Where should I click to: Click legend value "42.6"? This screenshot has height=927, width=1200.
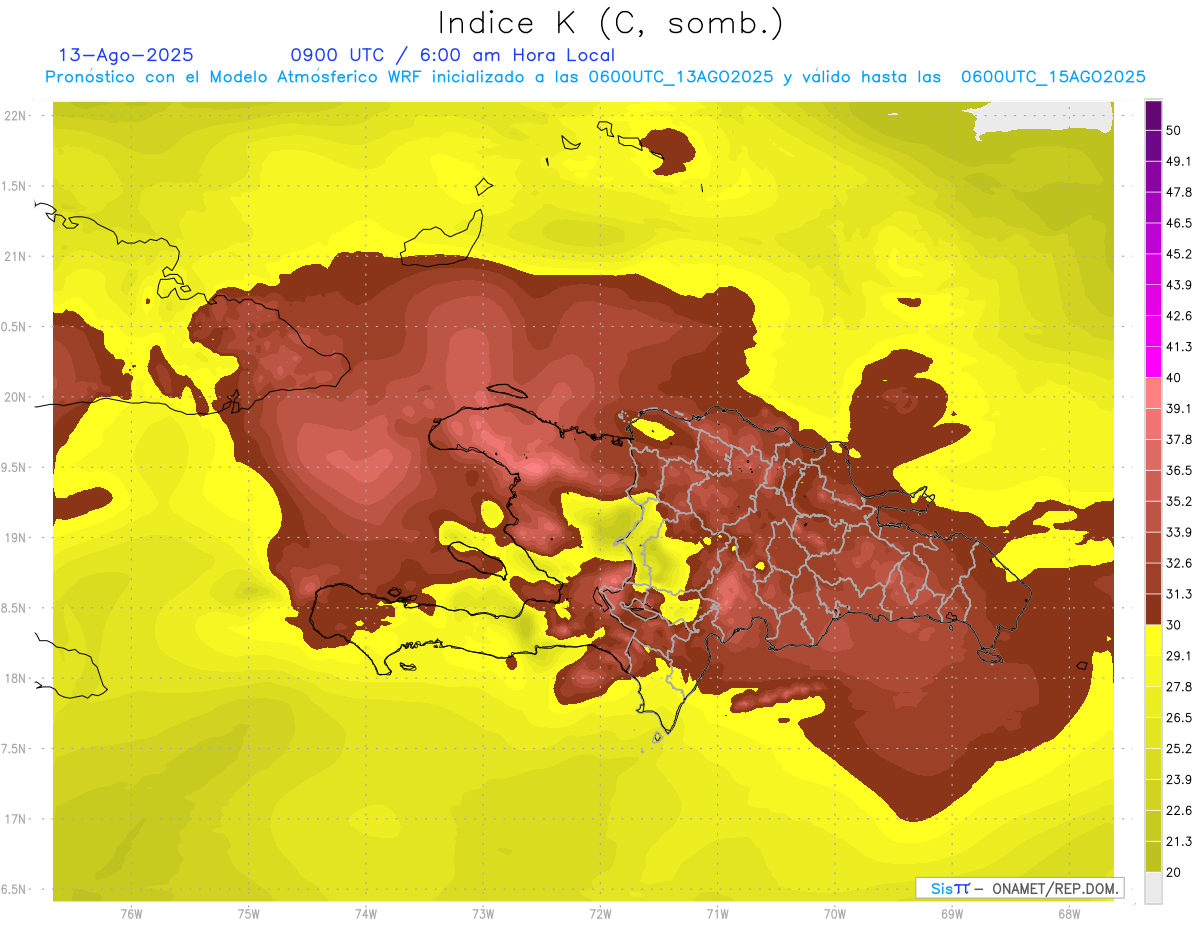coord(1179,316)
